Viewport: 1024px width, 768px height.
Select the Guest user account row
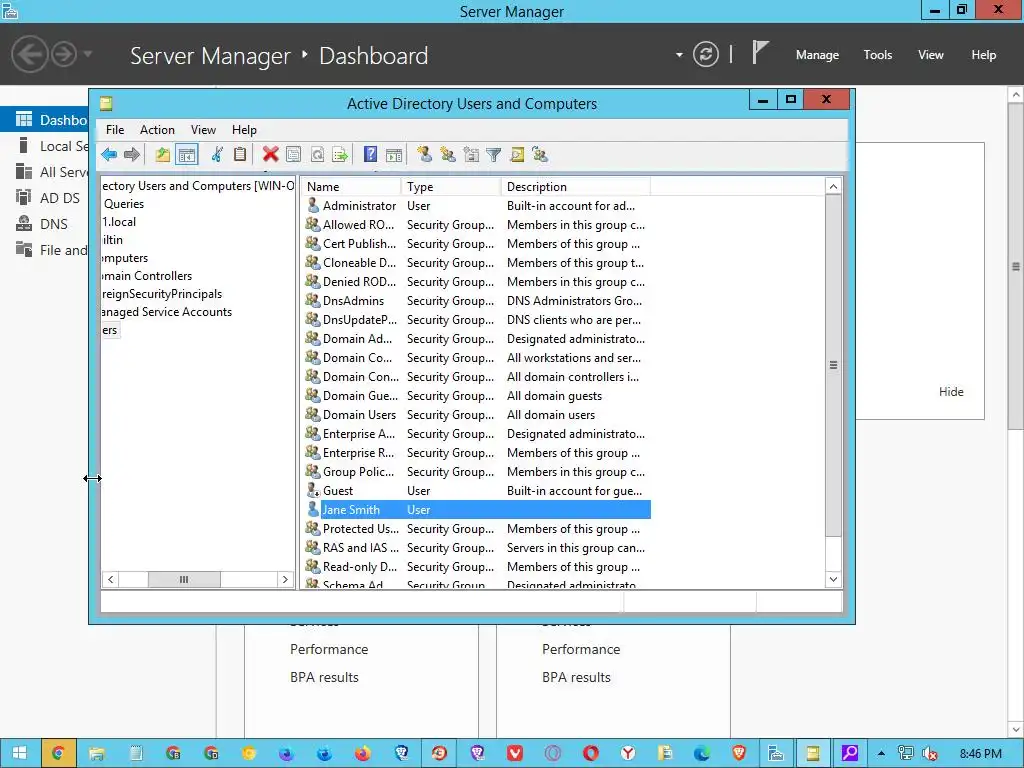(x=477, y=490)
